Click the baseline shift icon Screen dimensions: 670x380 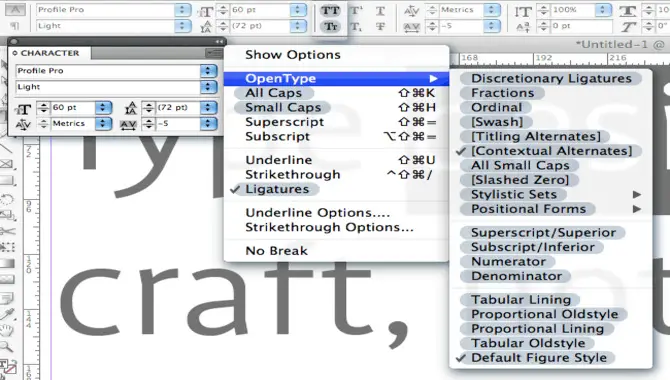[x=523, y=27]
